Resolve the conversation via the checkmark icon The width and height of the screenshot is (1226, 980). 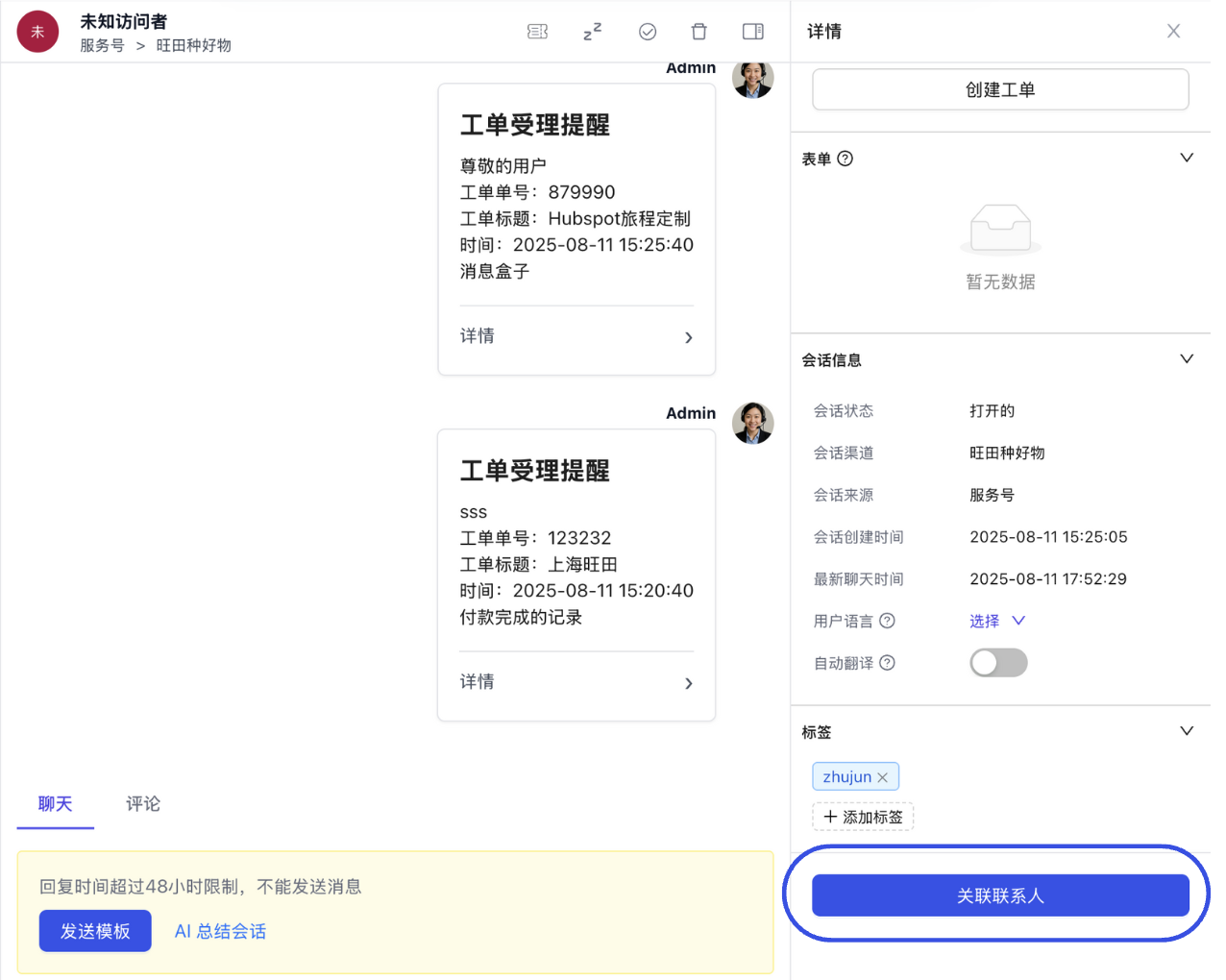pyautogui.click(x=647, y=31)
